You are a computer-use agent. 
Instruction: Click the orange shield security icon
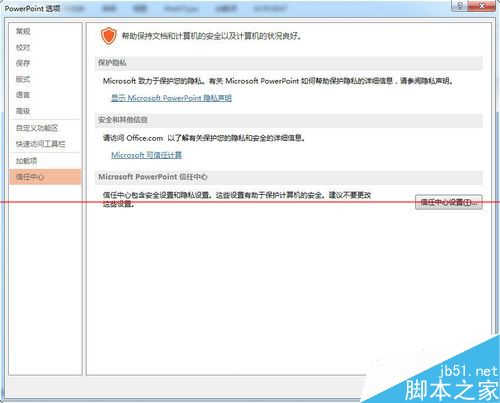pos(109,36)
